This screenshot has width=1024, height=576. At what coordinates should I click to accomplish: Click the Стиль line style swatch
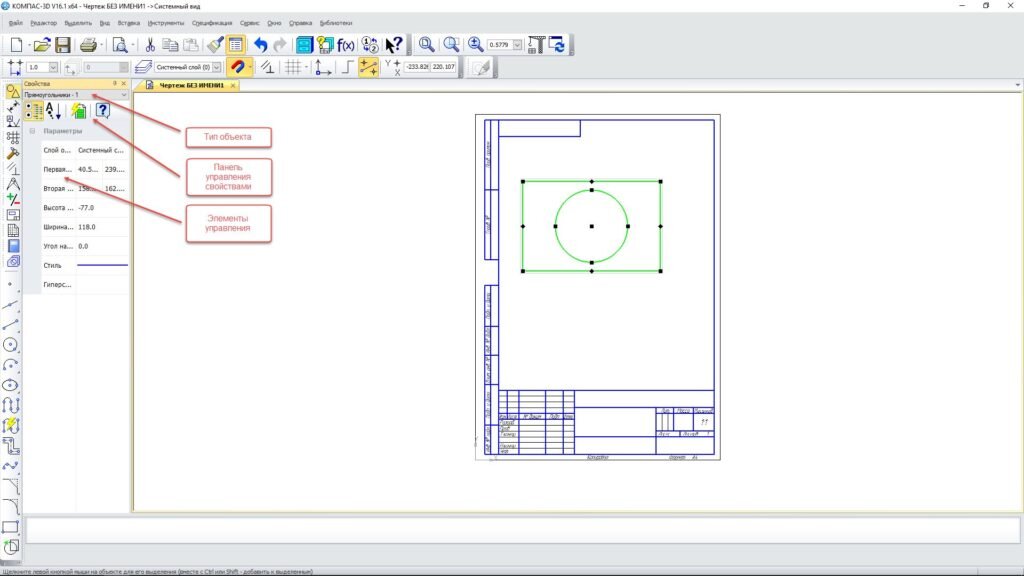[103, 265]
